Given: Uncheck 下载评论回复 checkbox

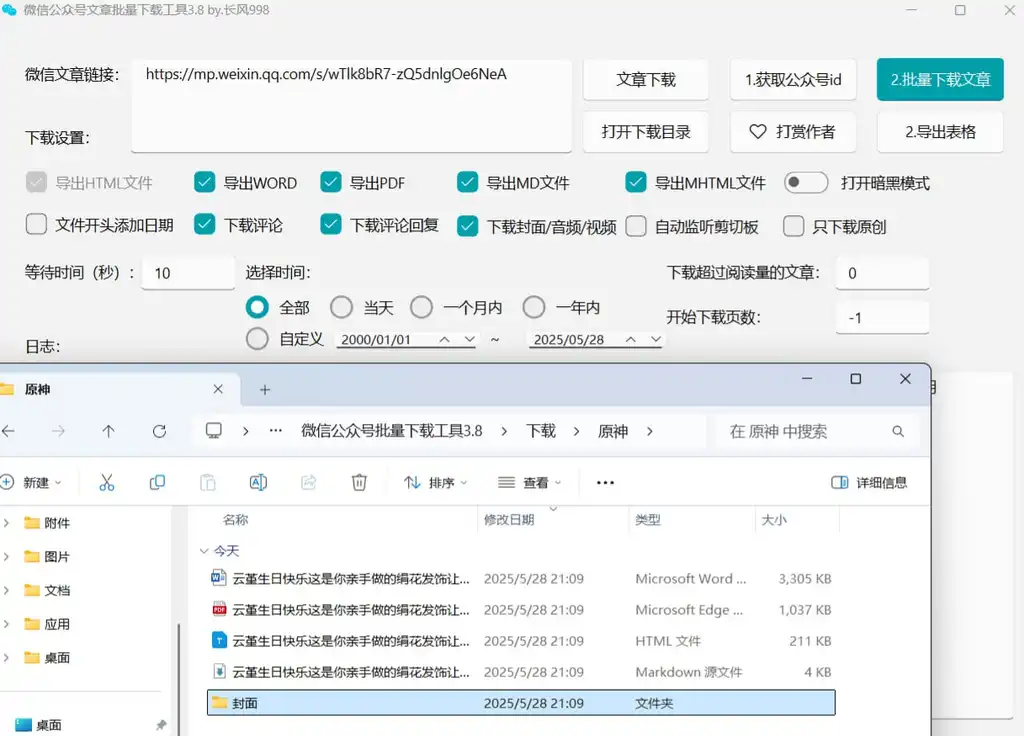Looking at the screenshot, I should tap(331, 225).
